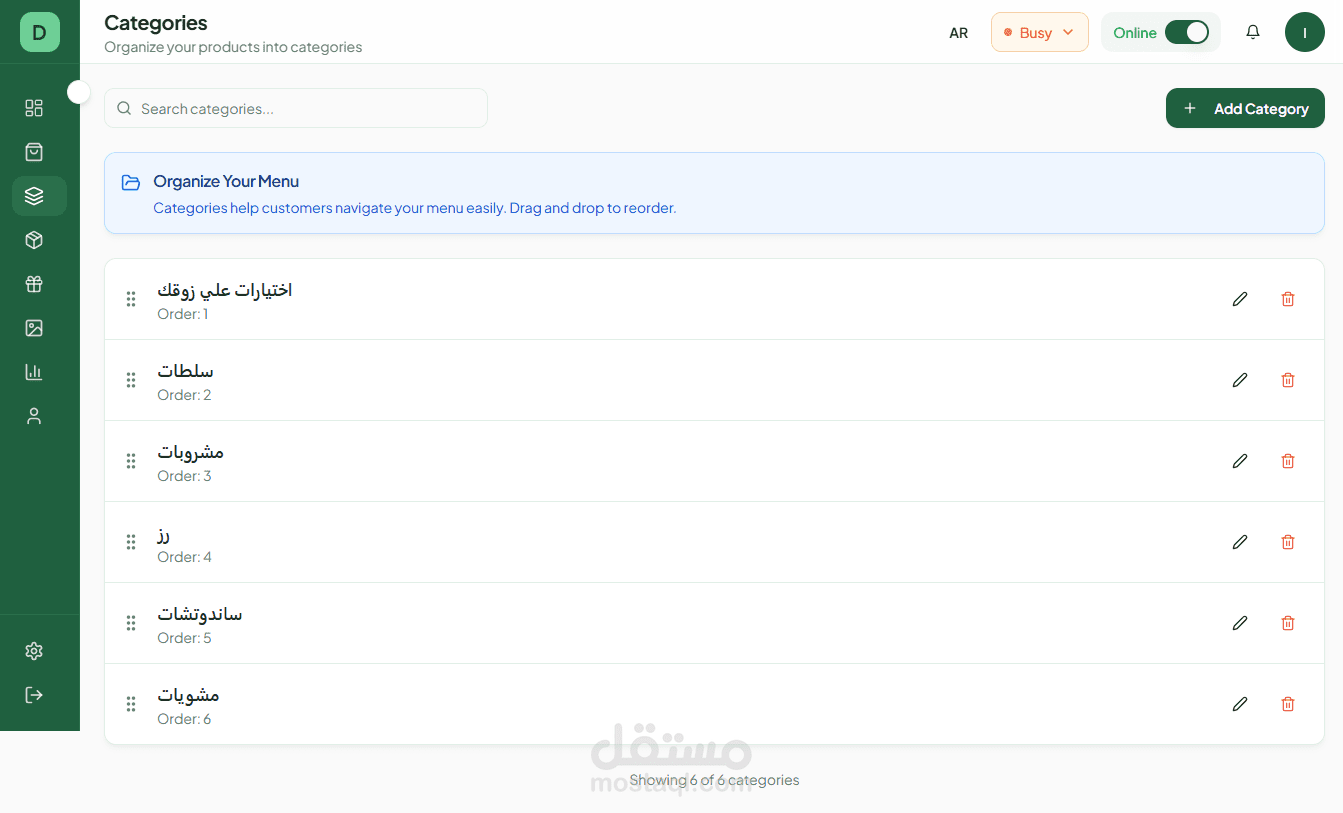Open the dashboard grid icon in sidebar

[x=34, y=108]
